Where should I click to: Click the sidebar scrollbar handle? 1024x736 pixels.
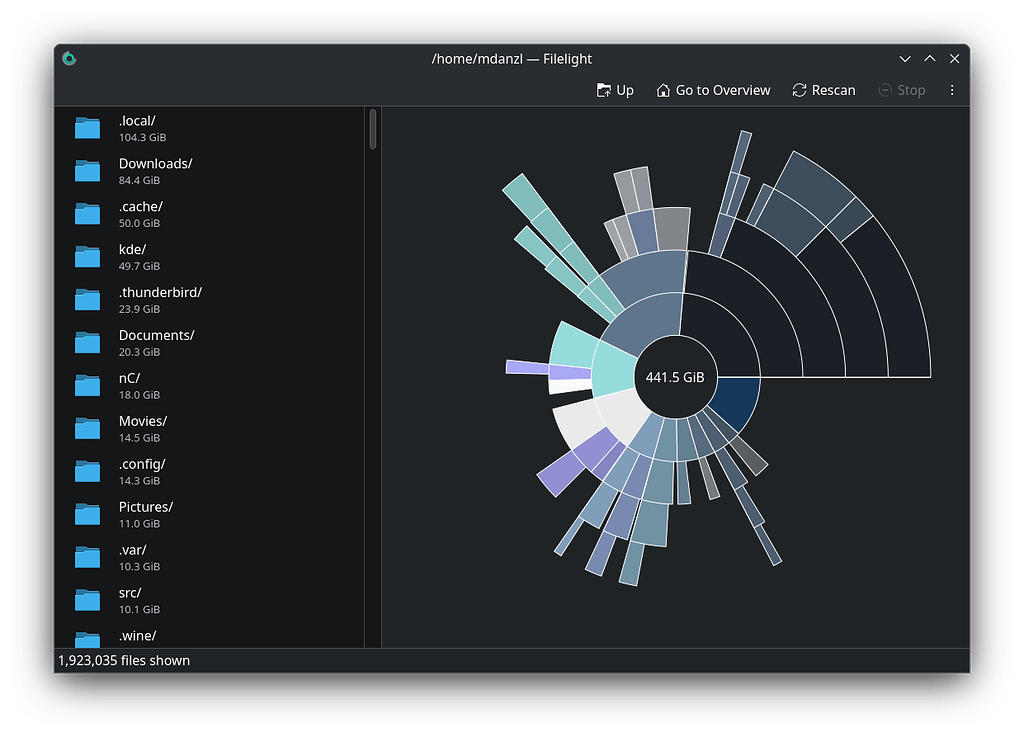[x=371, y=130]
